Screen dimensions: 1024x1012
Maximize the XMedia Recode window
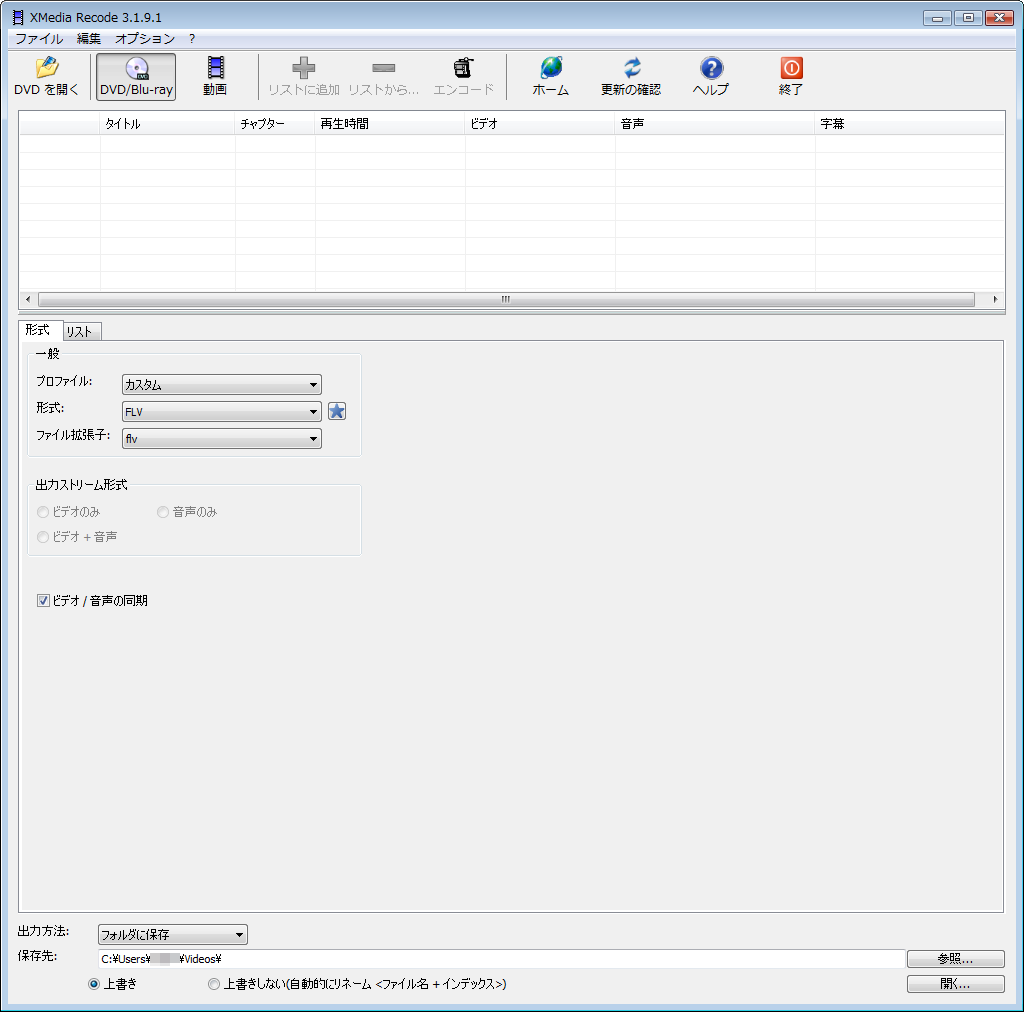pyautogui.click(x=968, y=18)
